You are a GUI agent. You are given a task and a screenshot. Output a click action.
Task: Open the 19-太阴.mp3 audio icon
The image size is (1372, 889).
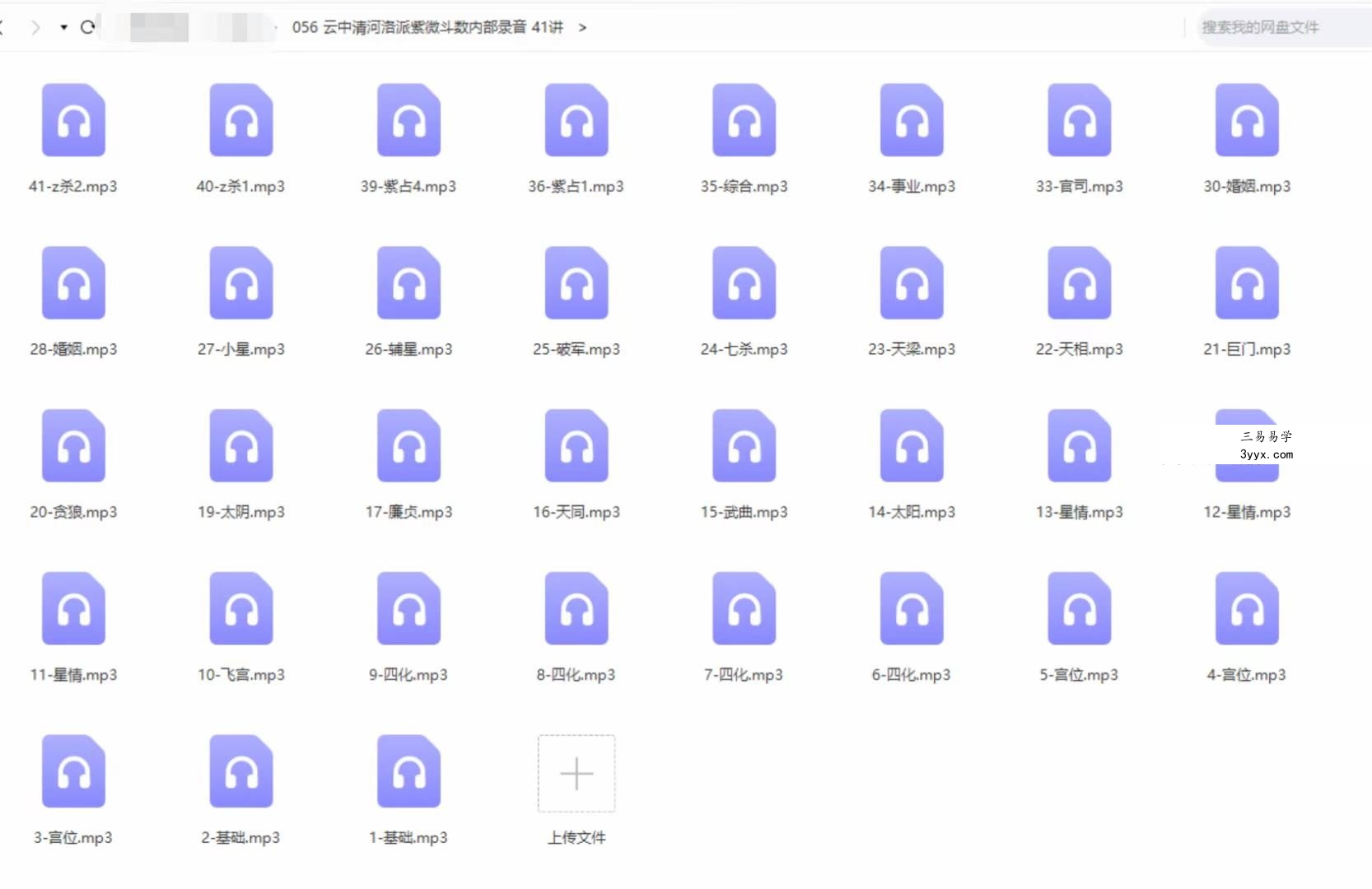coord(241,446)
